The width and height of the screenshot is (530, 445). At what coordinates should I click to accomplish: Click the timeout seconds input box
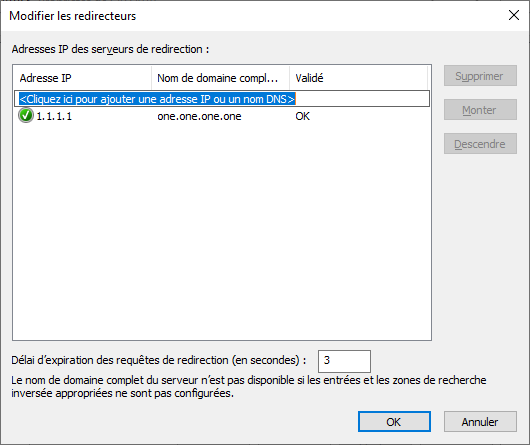click(x=344, y=361)
